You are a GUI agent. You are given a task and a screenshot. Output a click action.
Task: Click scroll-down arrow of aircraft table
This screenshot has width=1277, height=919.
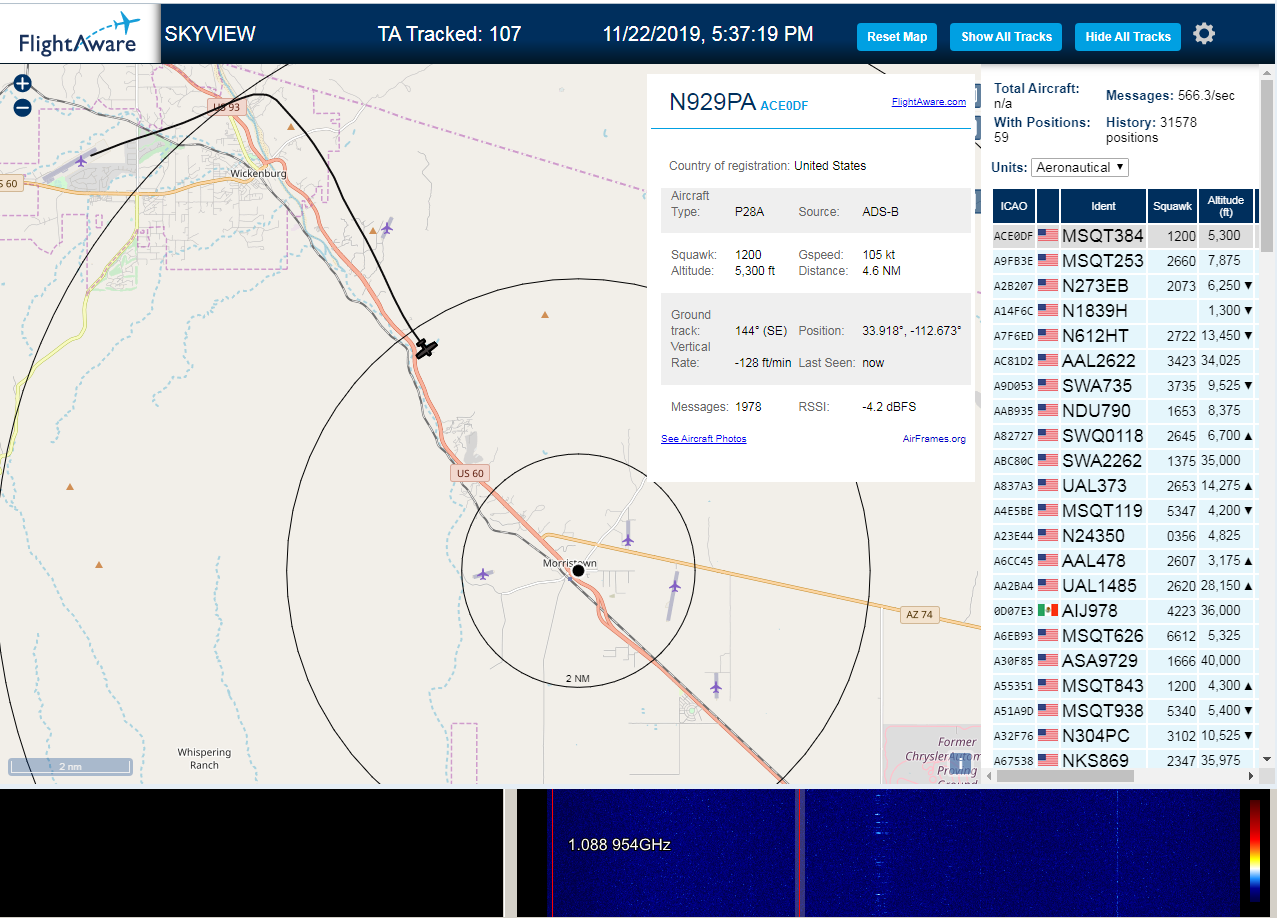coord(1266,759)
